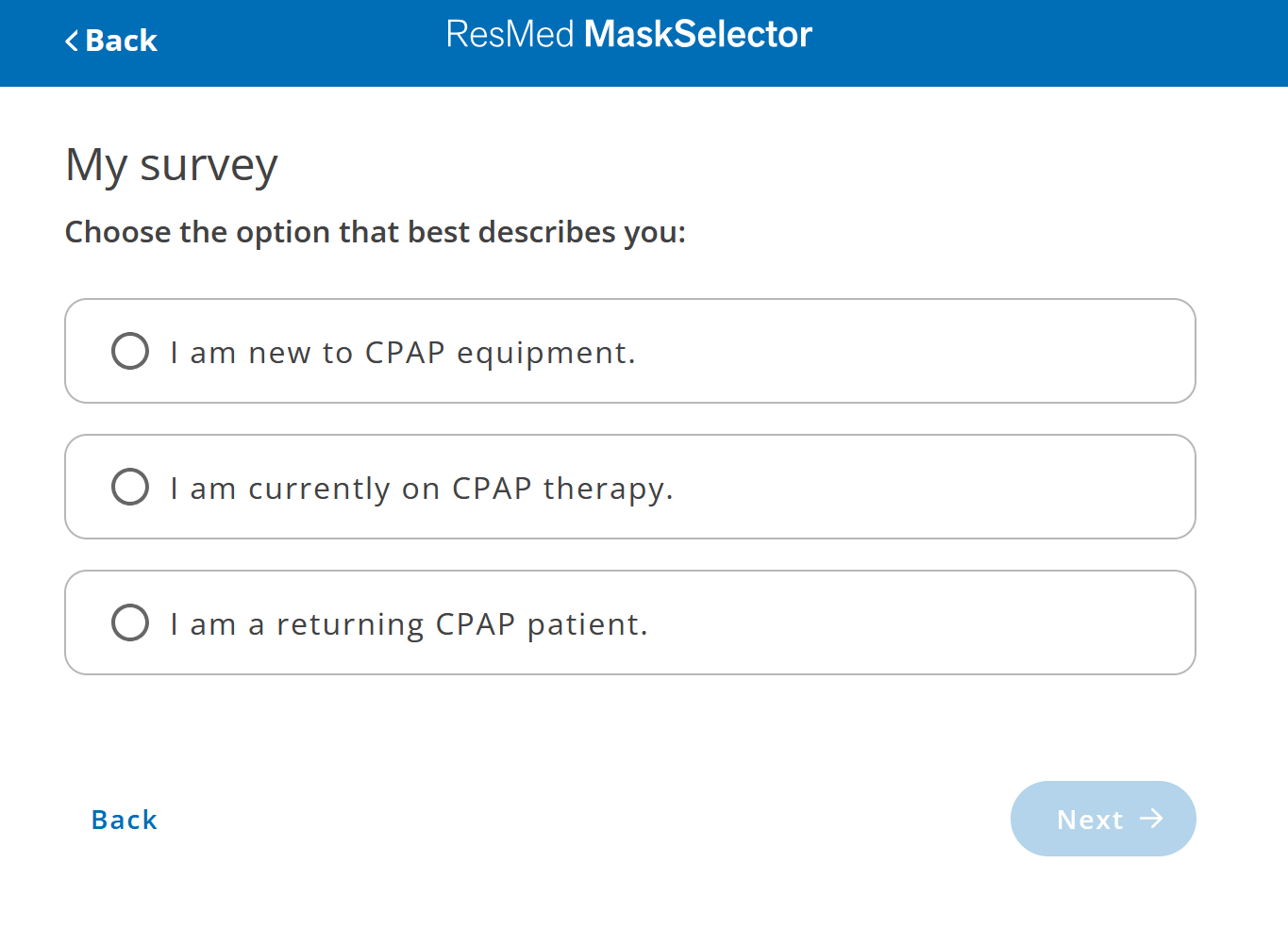The image size is (1288, 929).
Task: Click the 'My survey' page heading
Action: pyautogui.click(x=171, y=164)
